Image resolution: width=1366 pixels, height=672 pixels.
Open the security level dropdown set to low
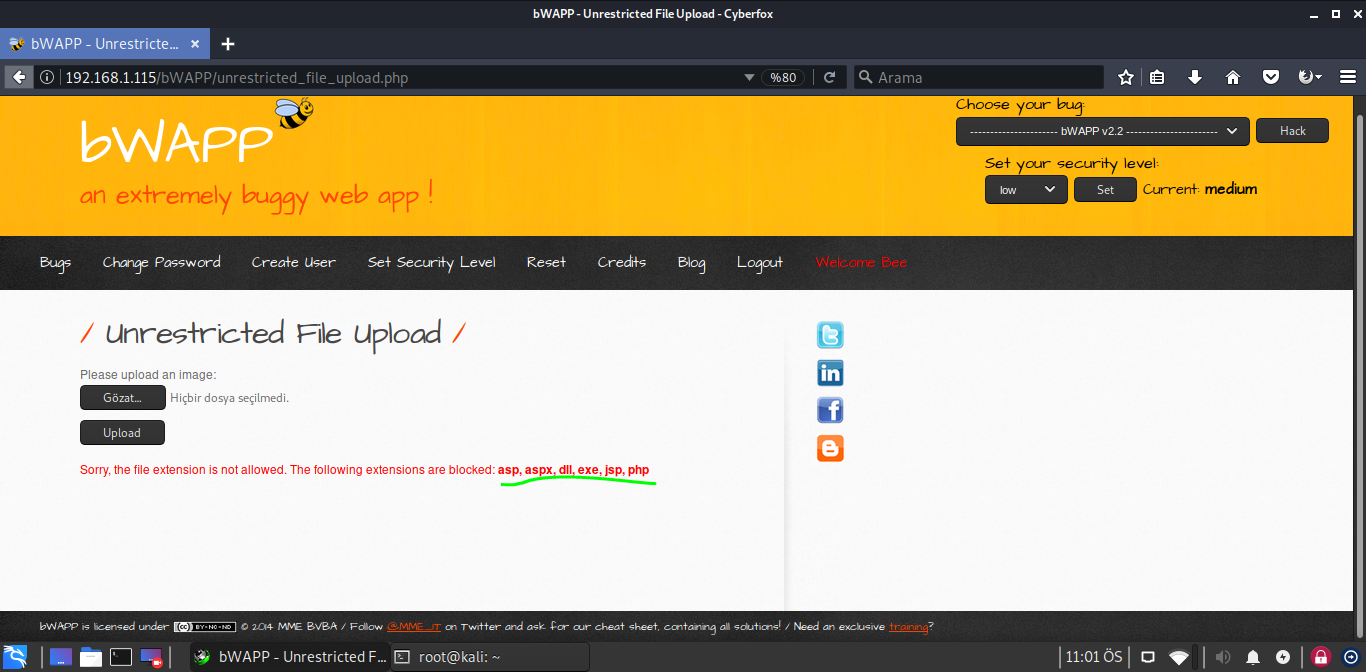1026,190
